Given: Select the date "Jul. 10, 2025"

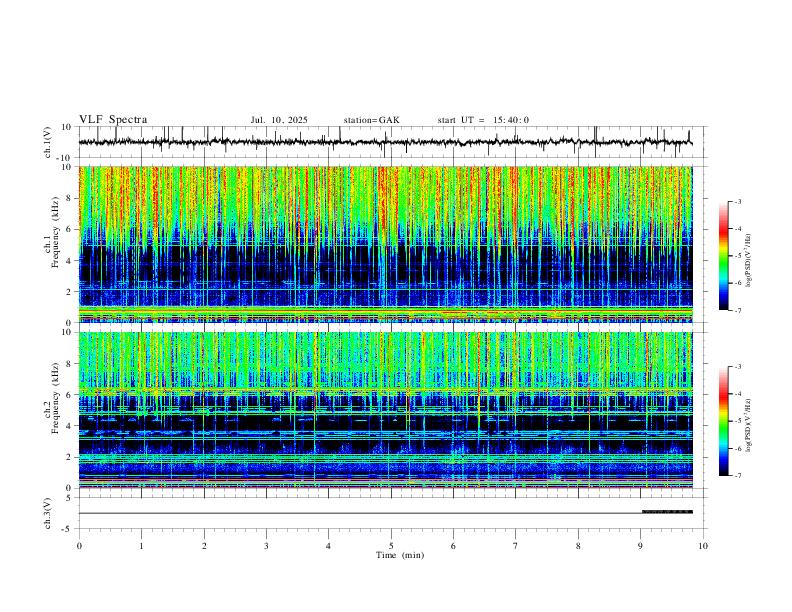Looking at the screenshot, I should (x=279, y=120).
